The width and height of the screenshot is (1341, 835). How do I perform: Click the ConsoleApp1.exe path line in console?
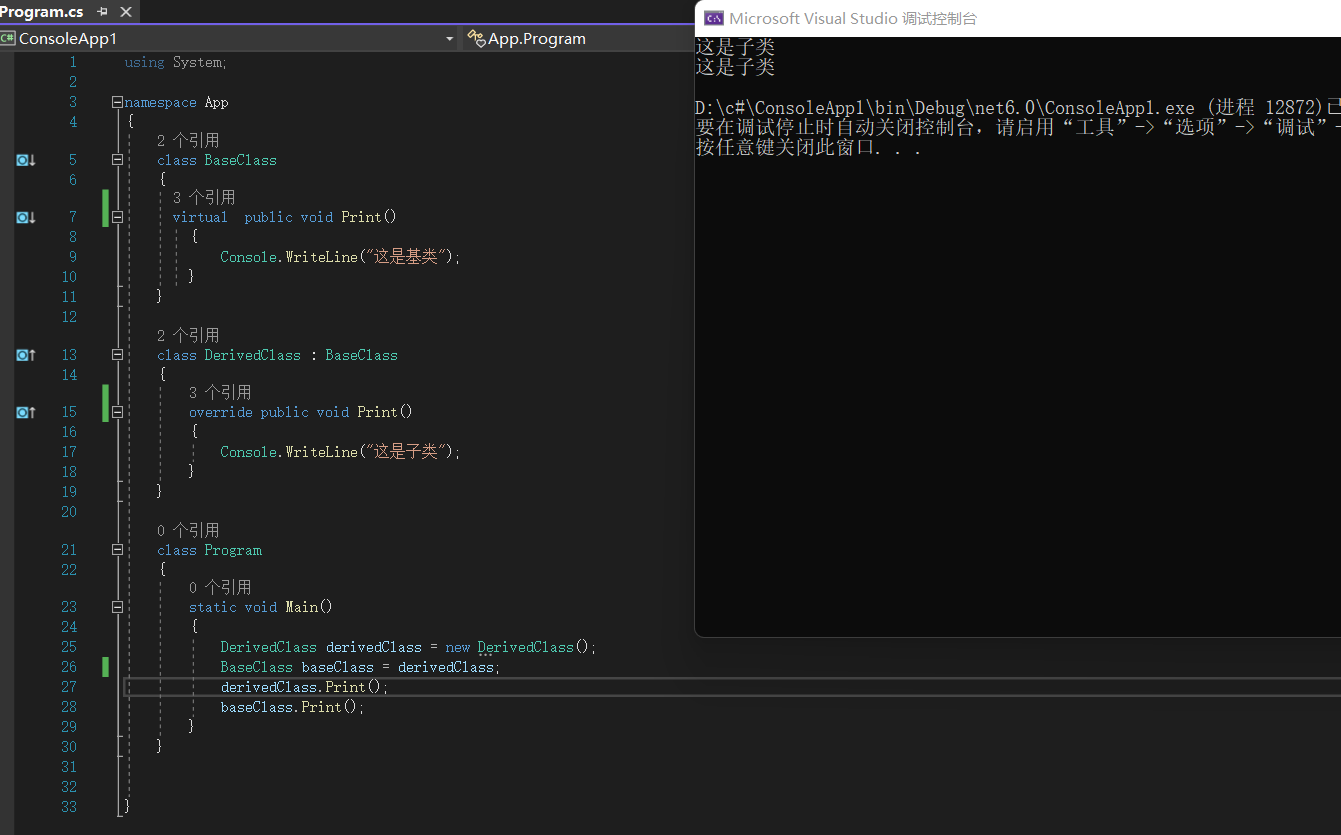(1017, 108)
